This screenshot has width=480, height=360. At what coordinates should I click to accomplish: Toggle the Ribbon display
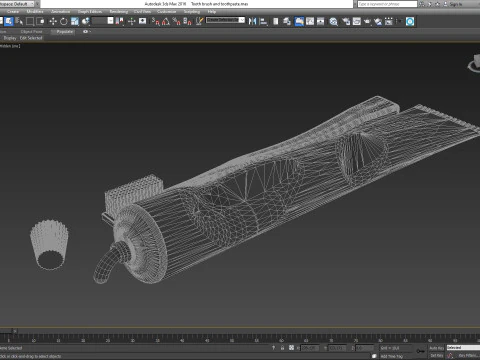pyautogui.click(x=299, y=21)
